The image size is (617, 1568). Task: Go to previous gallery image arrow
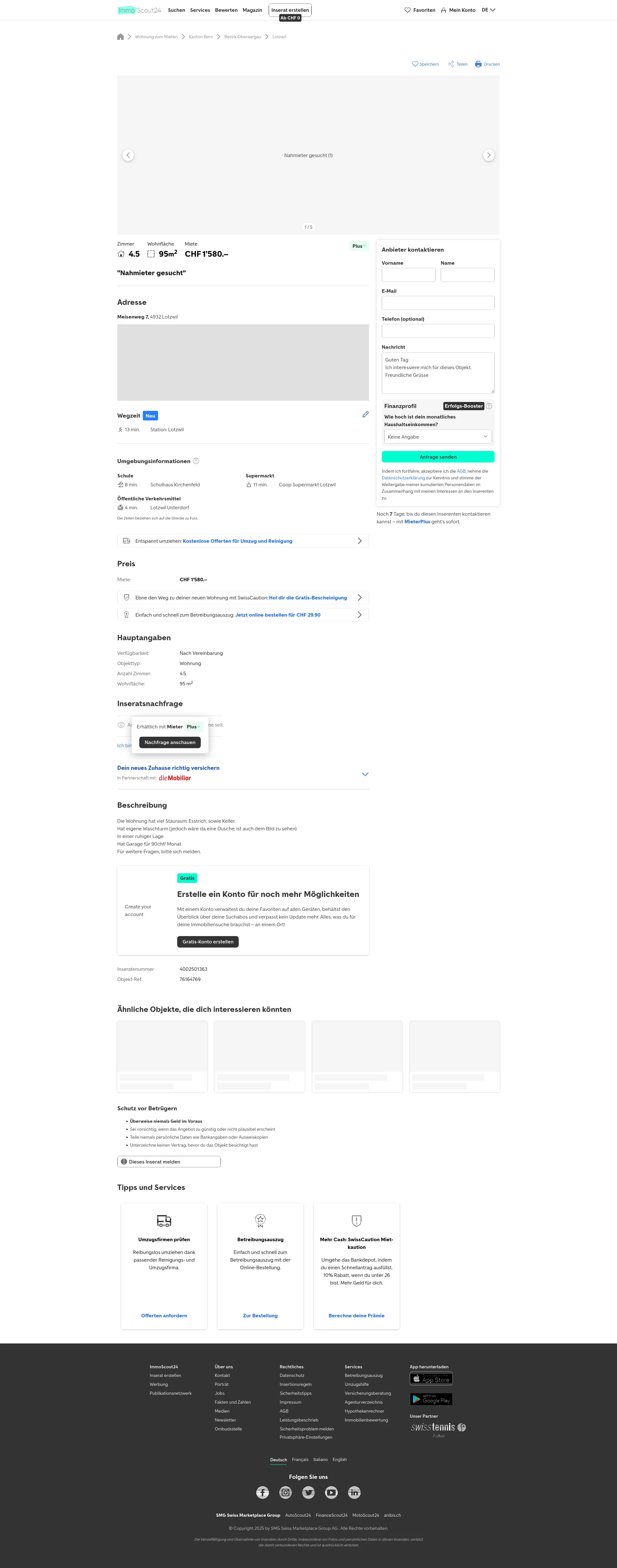click(128, 155)
